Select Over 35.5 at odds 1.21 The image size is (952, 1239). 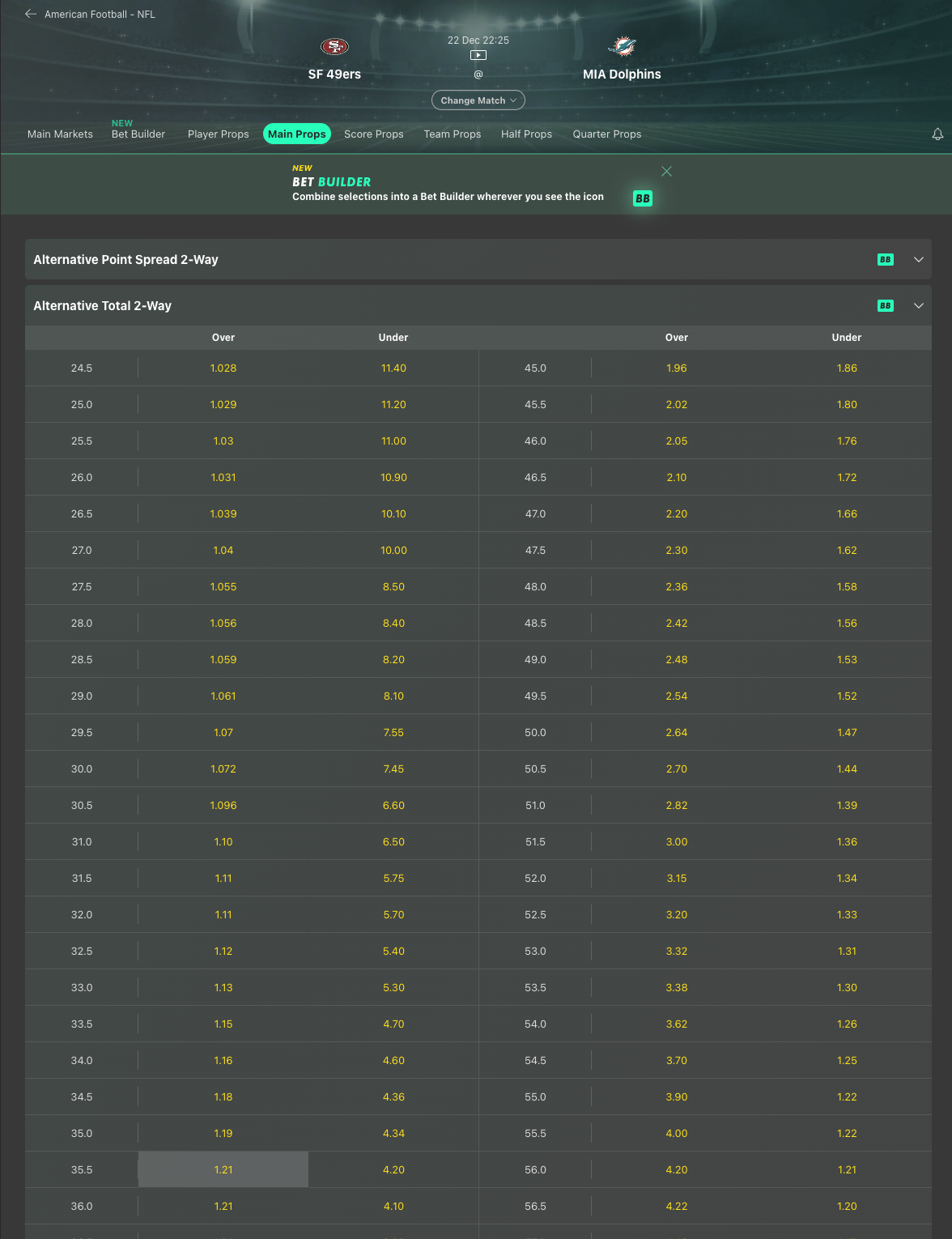point(223,1169)
